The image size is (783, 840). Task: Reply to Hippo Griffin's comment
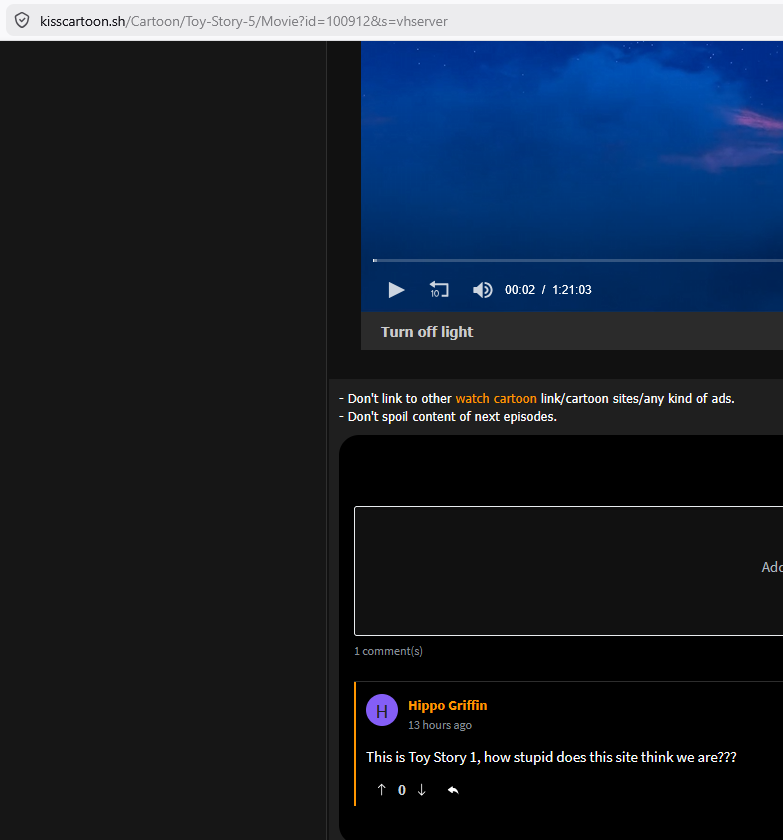[x=453, y=790]
